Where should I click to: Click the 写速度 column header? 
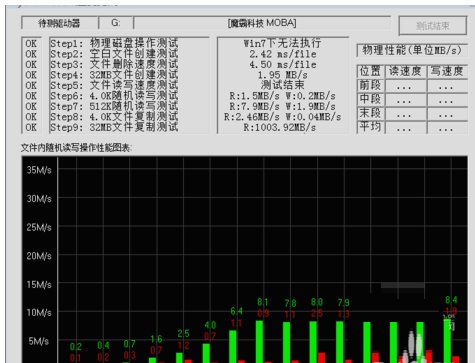tap(446, 71)
